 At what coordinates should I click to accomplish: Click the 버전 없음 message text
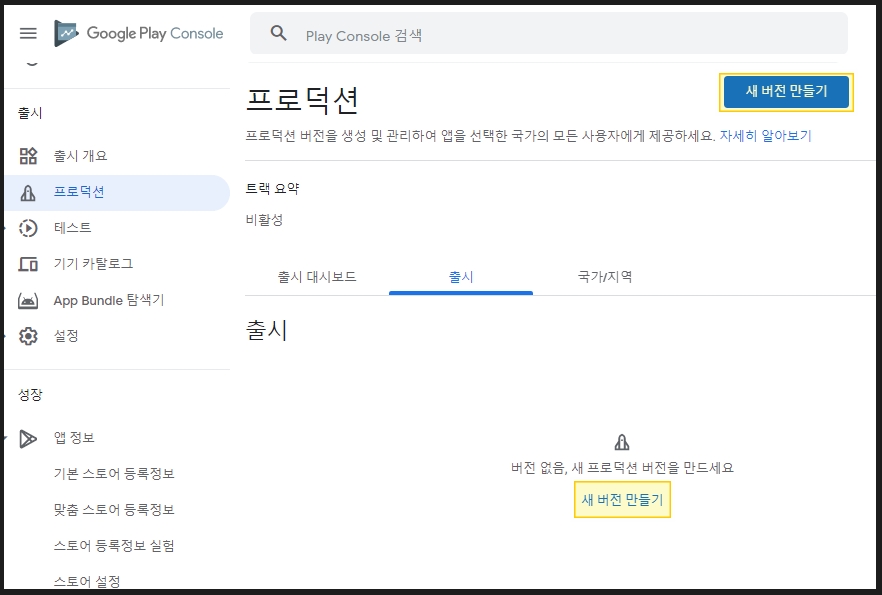pyautogui.click(x=622, y=468)
